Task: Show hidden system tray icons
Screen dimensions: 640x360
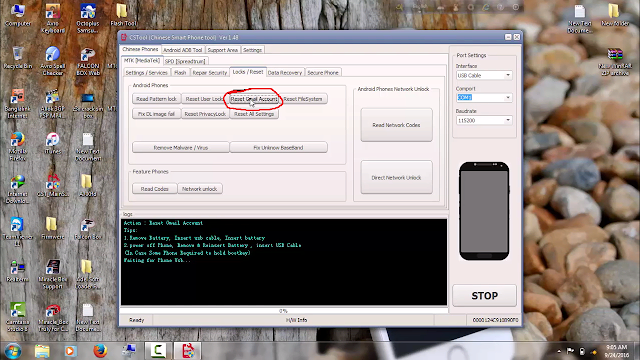Action: click(x=559, y=351)
